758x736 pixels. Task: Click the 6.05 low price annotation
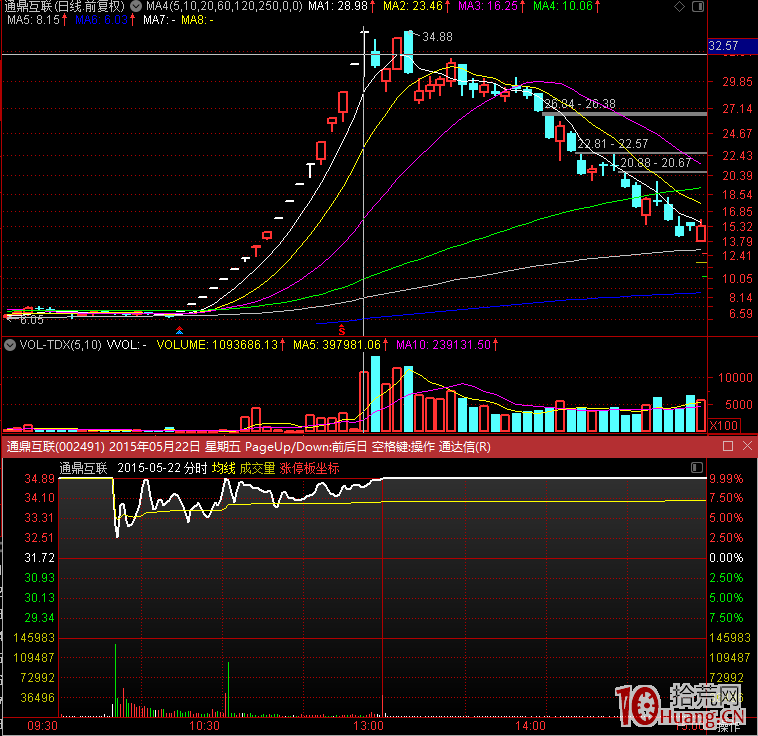(32, 320)
